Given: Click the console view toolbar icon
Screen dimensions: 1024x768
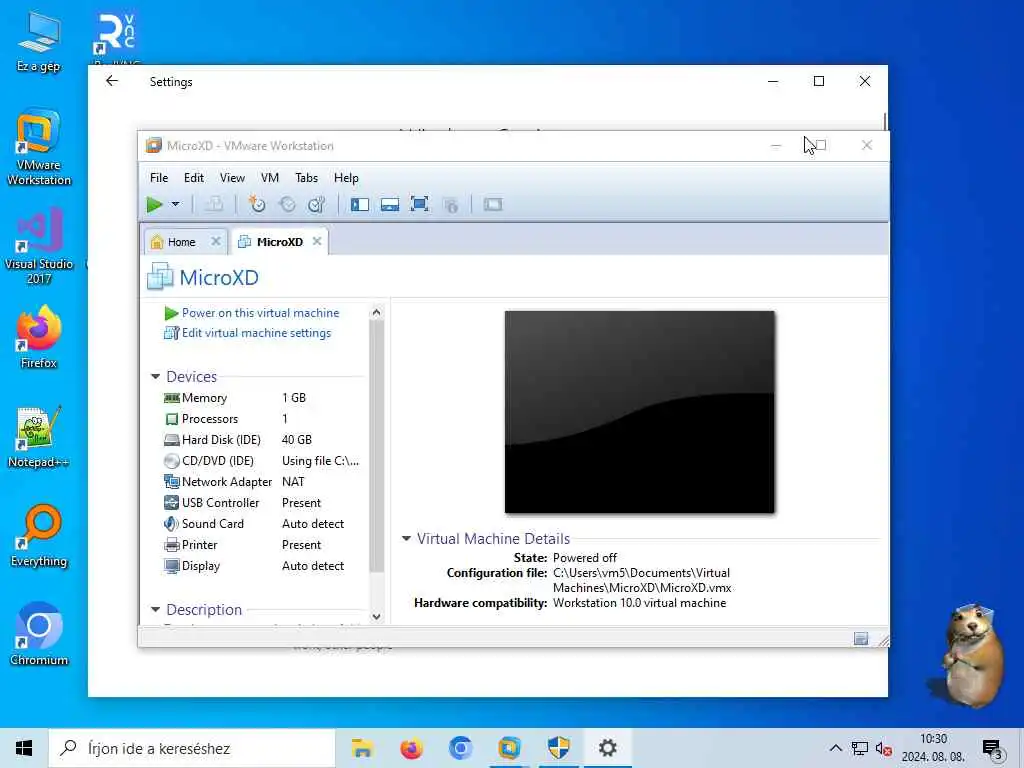Looking at the screenshot, I should [493, 204].
